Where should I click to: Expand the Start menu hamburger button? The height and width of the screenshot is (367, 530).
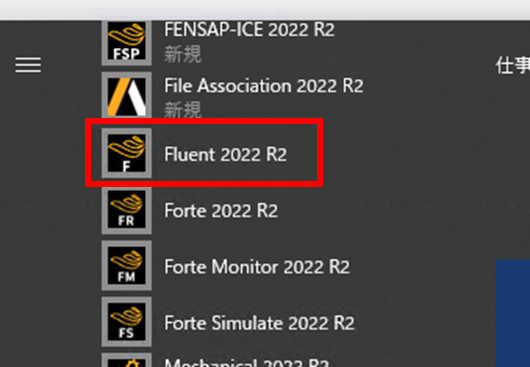click(x=28, y=65)
